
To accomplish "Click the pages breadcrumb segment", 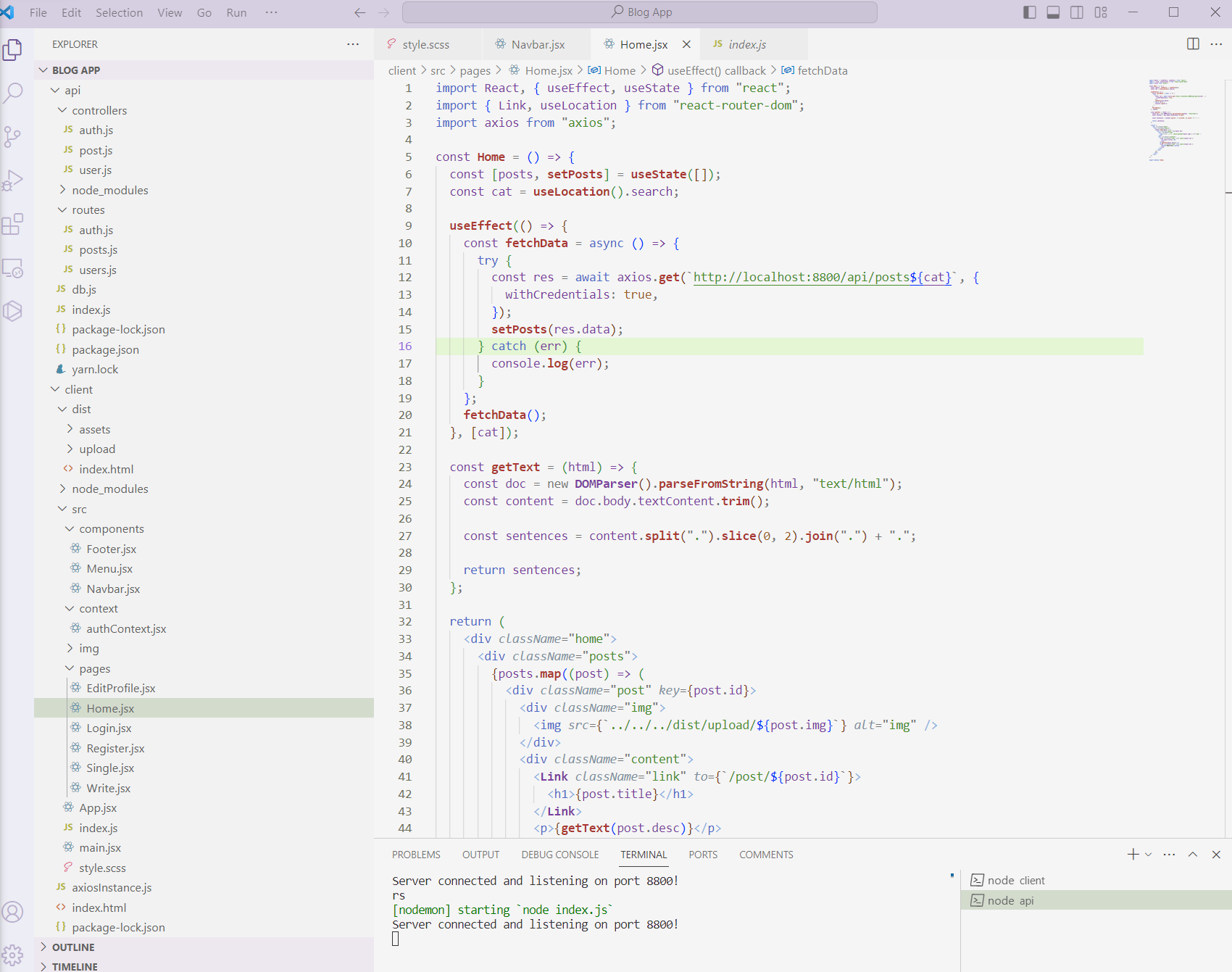I will pyautogui.click(x=475, y=70).
